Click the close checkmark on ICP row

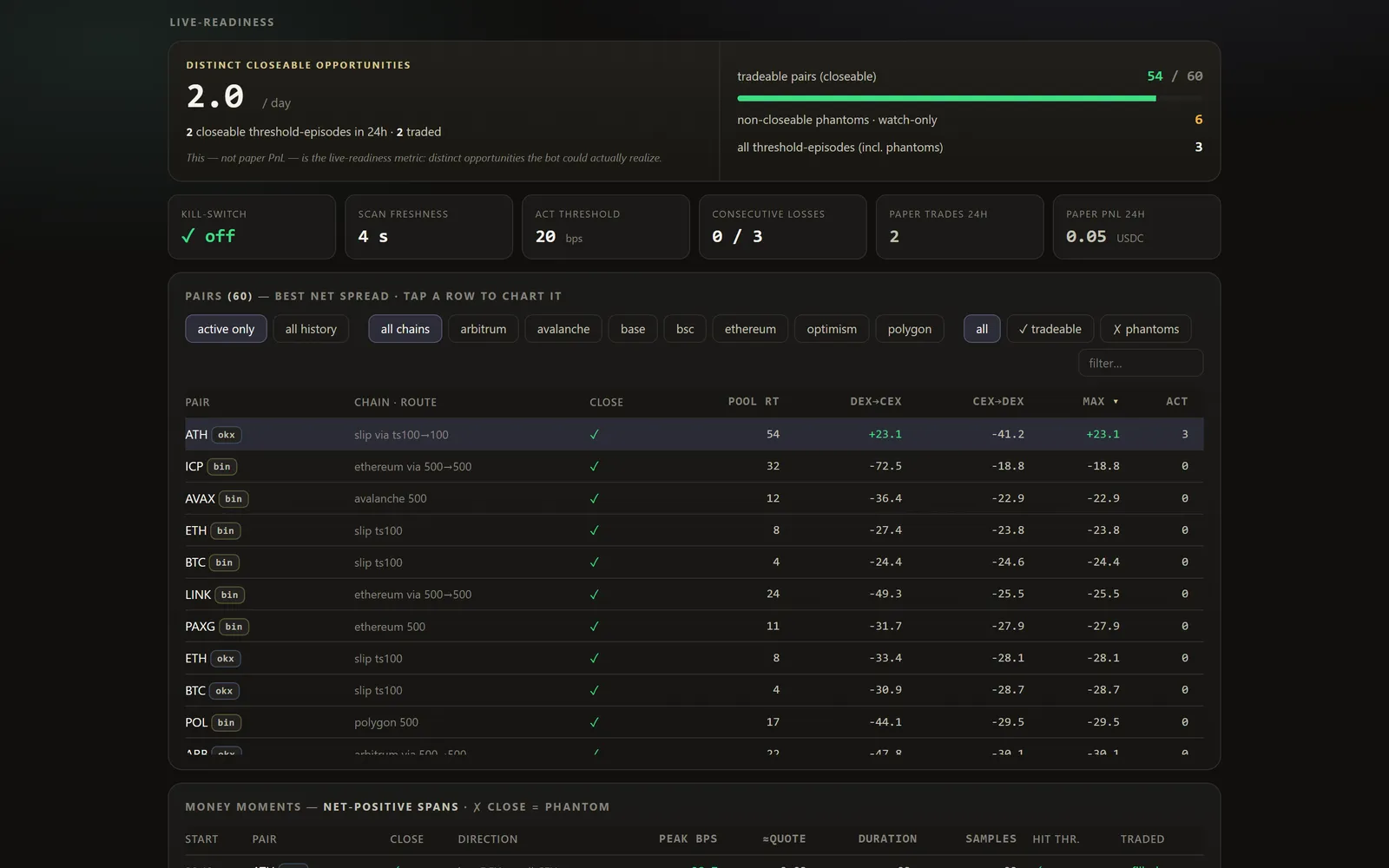(595, 467)
